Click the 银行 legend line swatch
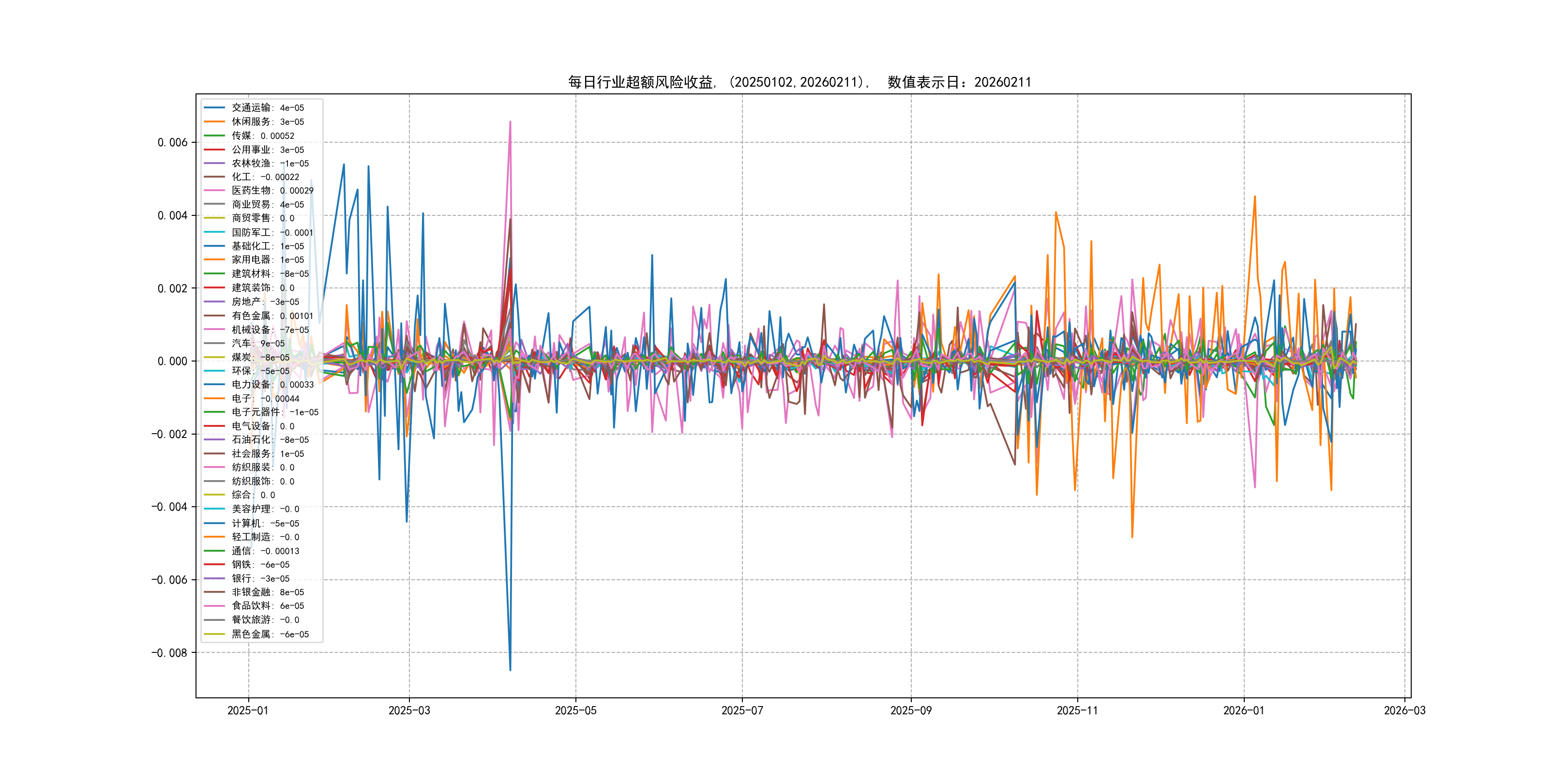This screenshot has height=784, width=1568. [214, 578]
